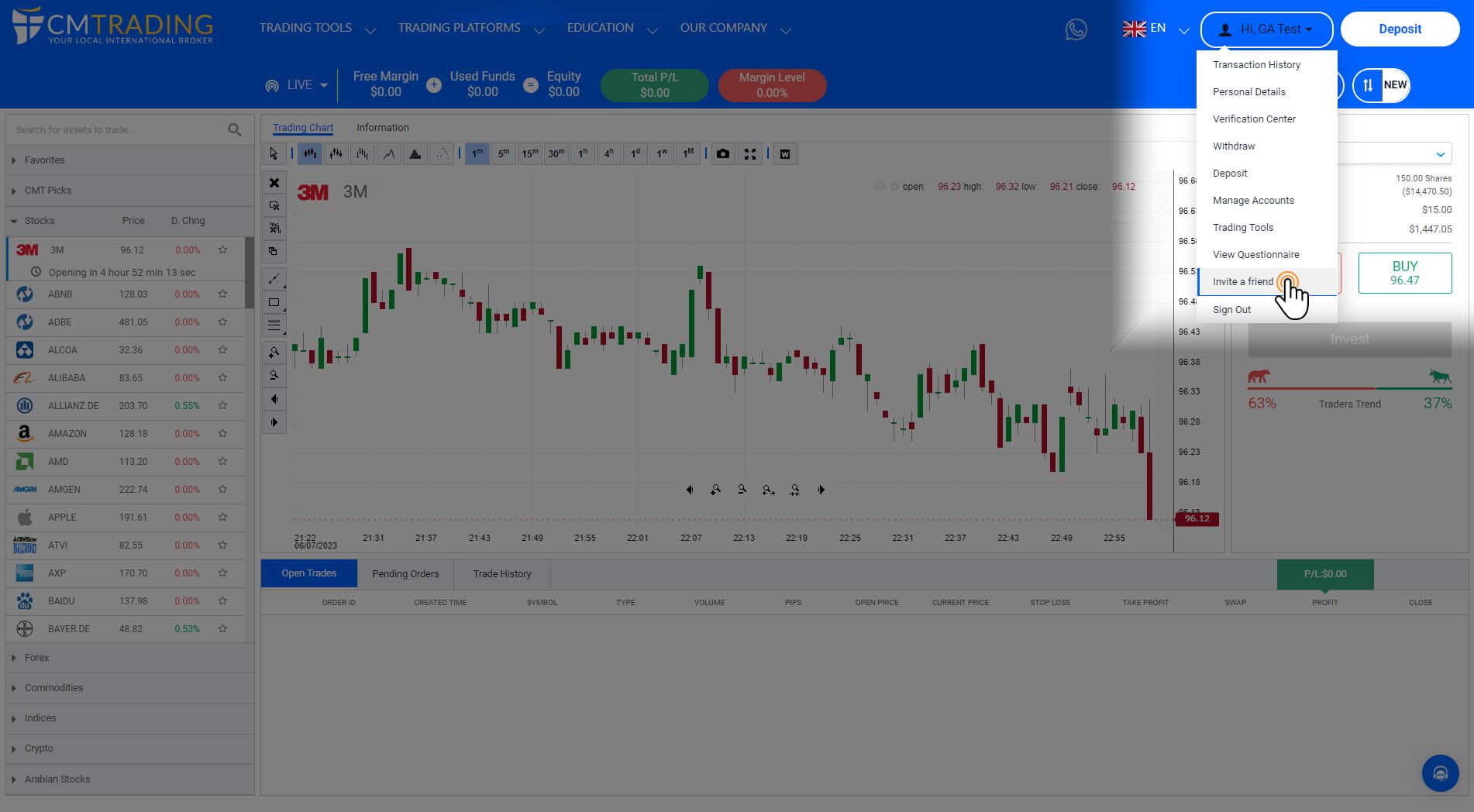
Task: Activate the 15m timeframe button
Action: [x=530, y=153]
